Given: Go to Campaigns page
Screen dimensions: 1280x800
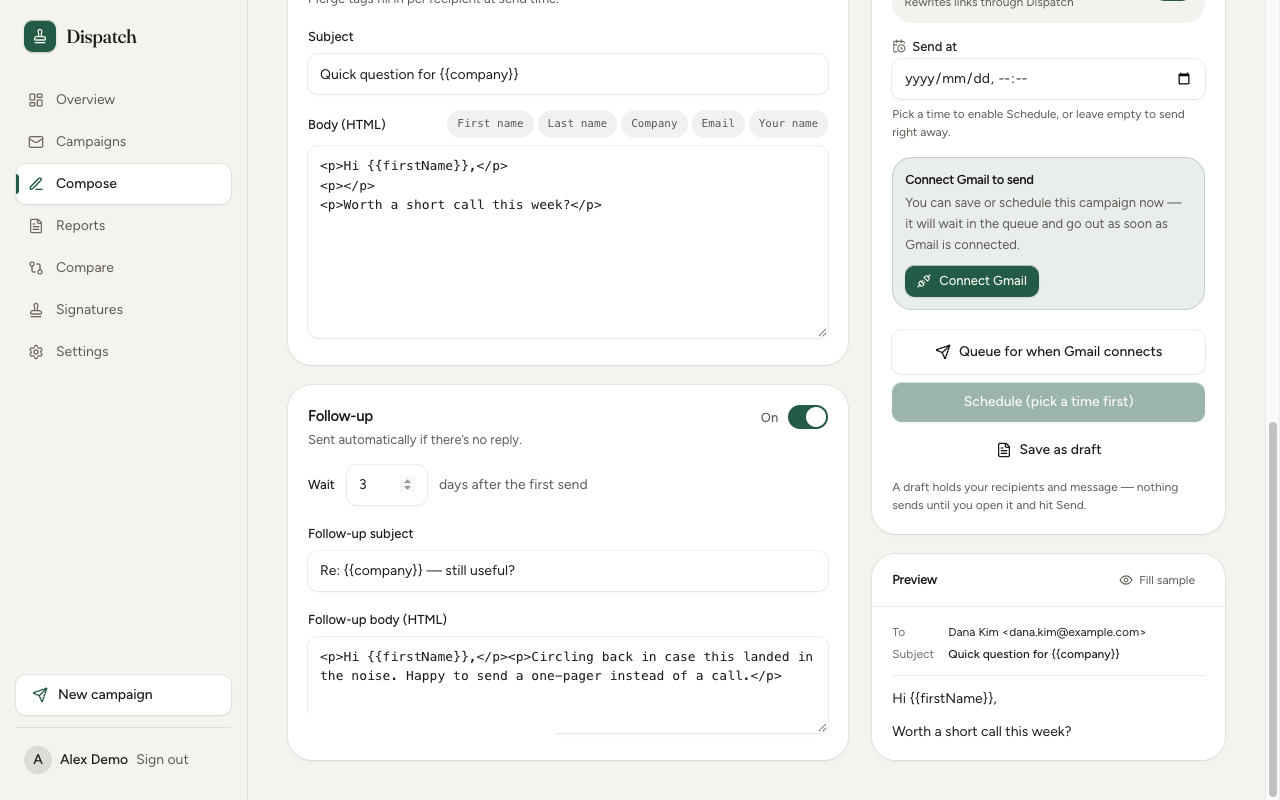Looking at the screenshot, I should click(x=124, y=142).
